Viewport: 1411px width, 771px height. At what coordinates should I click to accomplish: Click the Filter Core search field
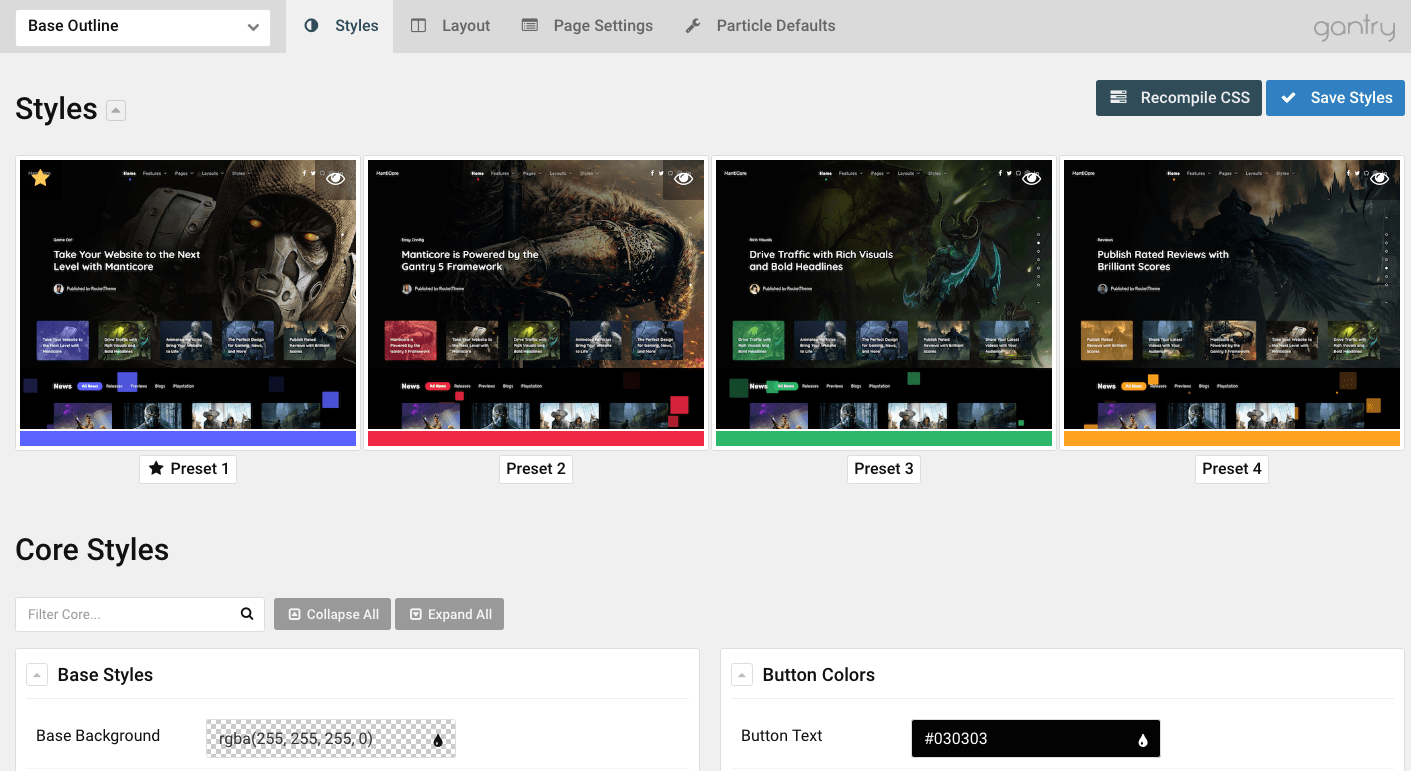[140, 614]
